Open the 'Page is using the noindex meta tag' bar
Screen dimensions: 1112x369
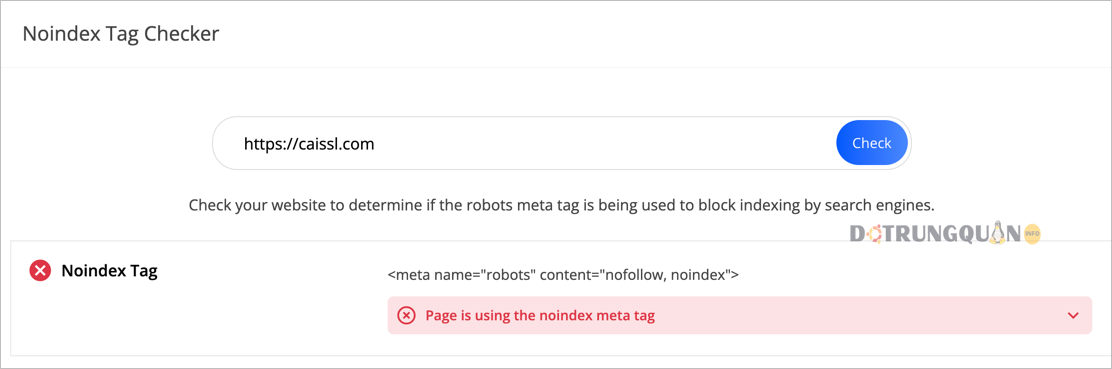740,315
